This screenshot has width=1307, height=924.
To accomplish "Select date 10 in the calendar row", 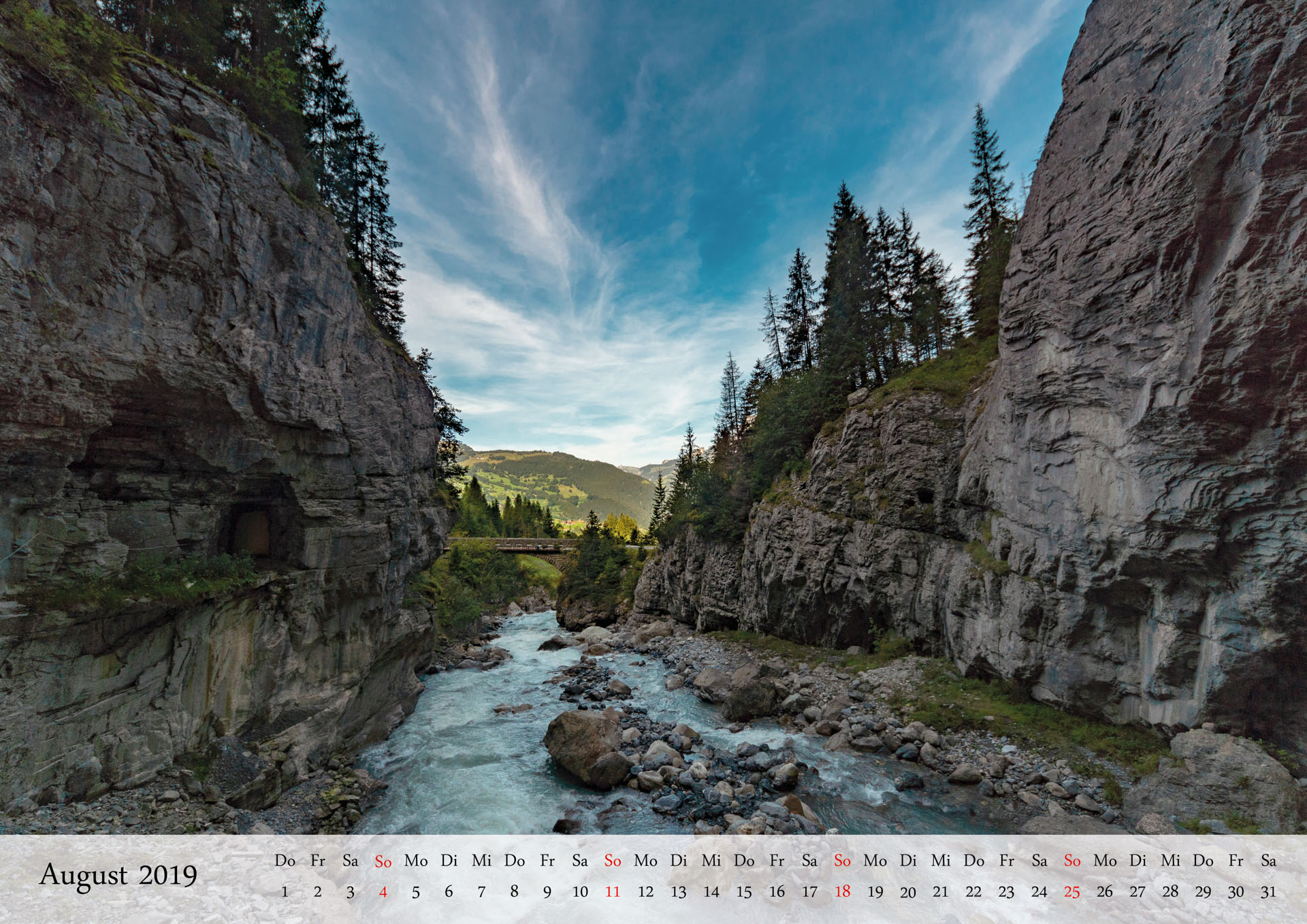I will (580, 891).
